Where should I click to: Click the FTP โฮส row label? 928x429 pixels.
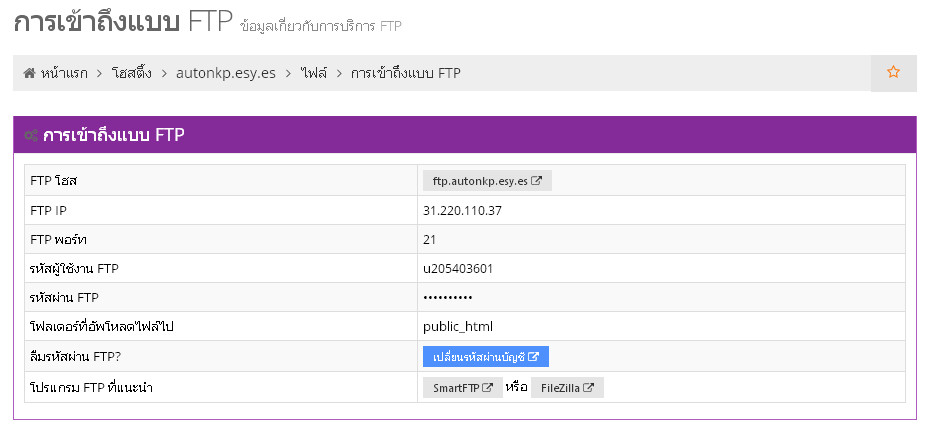54,181
